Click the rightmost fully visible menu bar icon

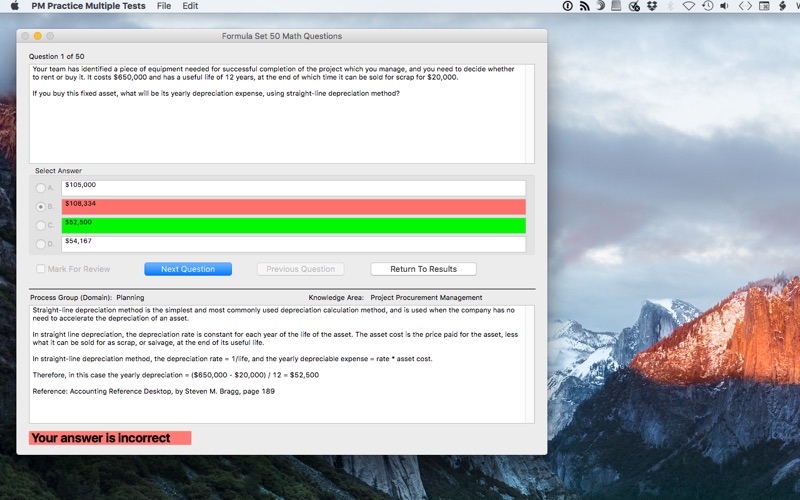[782, 6]
